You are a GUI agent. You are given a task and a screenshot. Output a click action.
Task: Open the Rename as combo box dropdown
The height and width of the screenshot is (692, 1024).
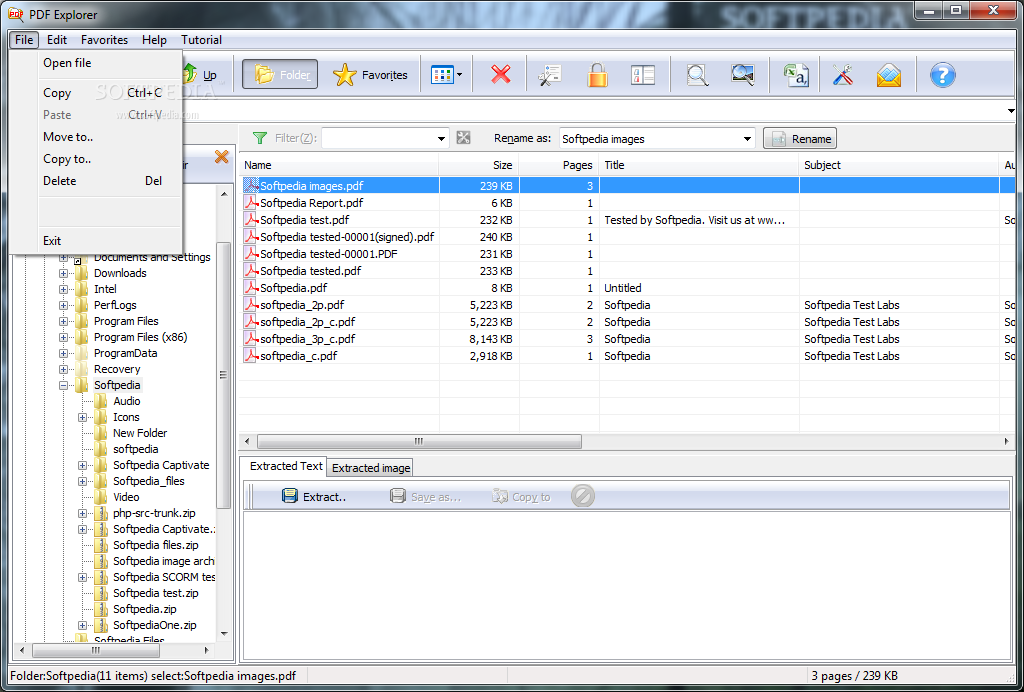pos(748,138)
